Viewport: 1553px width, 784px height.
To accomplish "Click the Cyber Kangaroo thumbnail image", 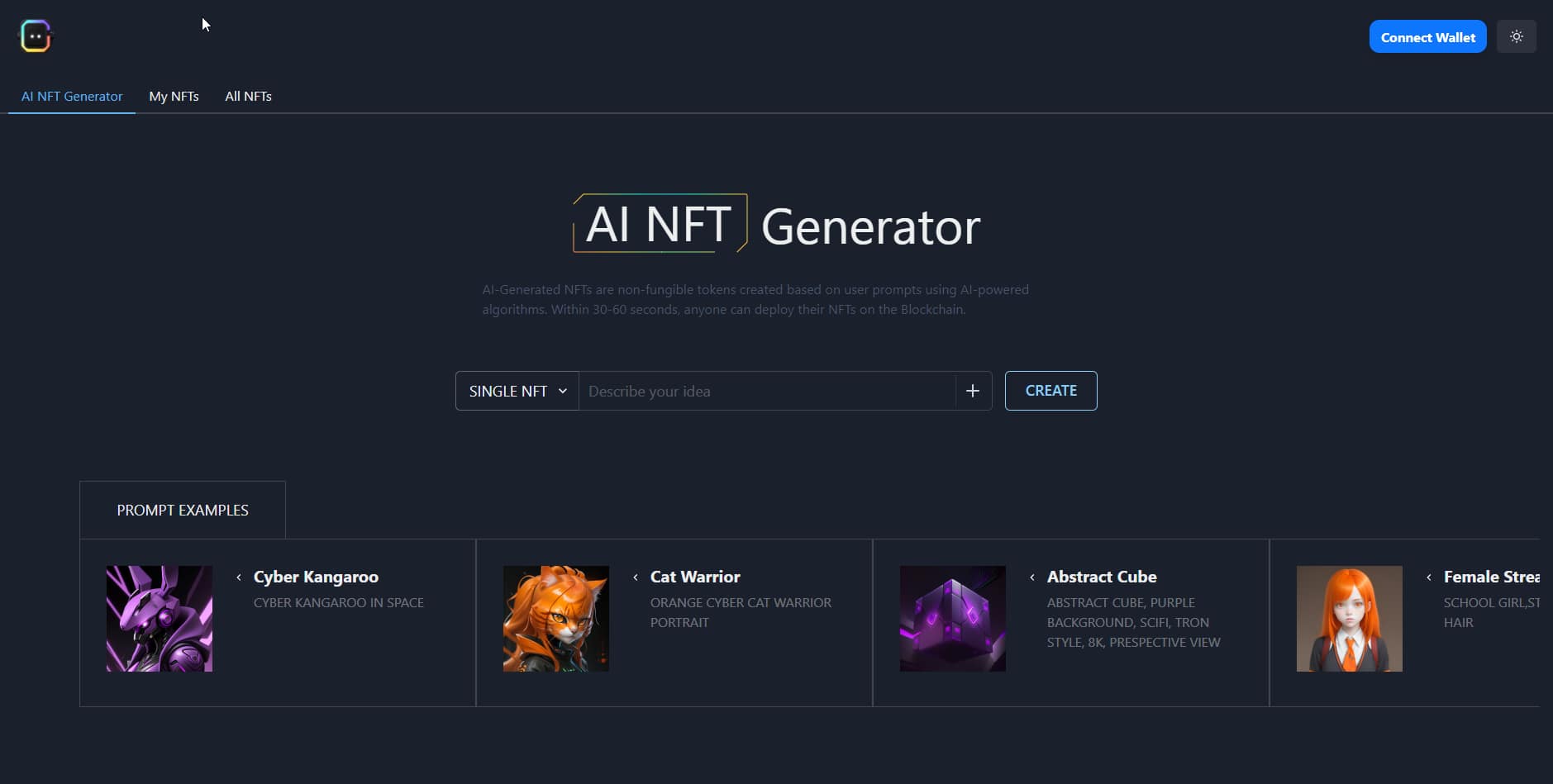I will tap(160, 619).
